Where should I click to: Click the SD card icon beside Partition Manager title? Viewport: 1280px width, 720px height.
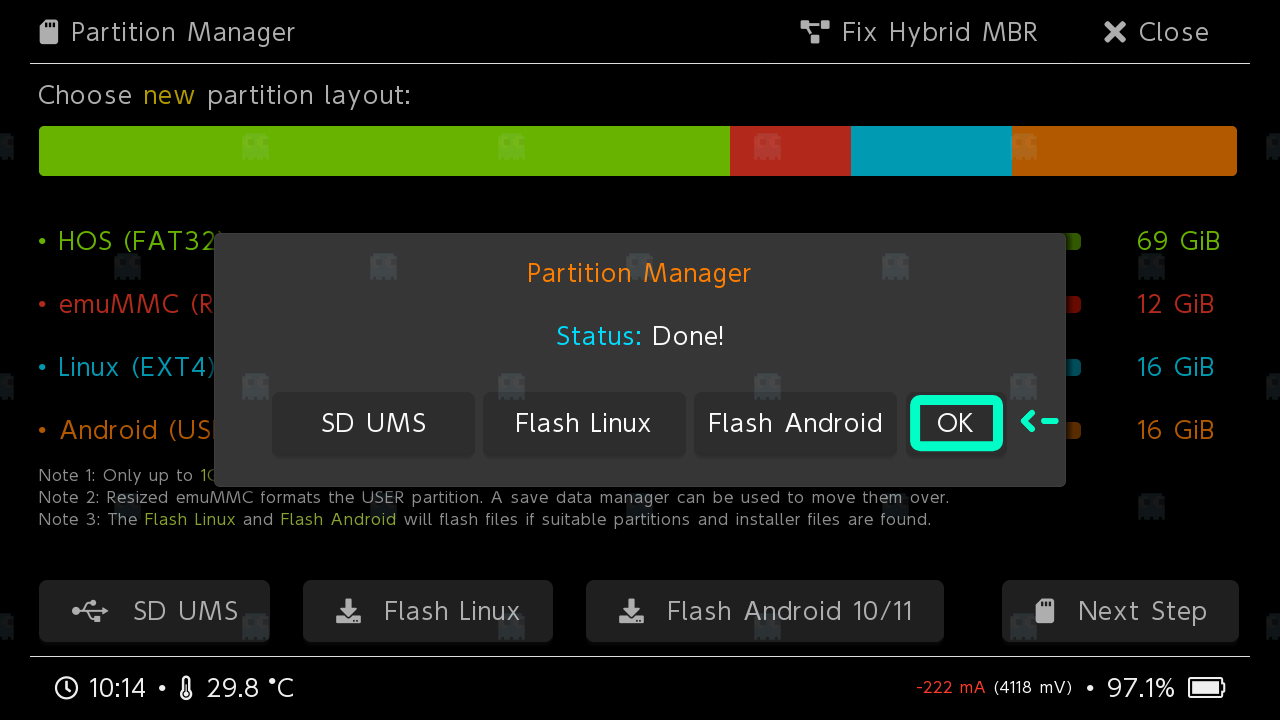coord(49,33)
